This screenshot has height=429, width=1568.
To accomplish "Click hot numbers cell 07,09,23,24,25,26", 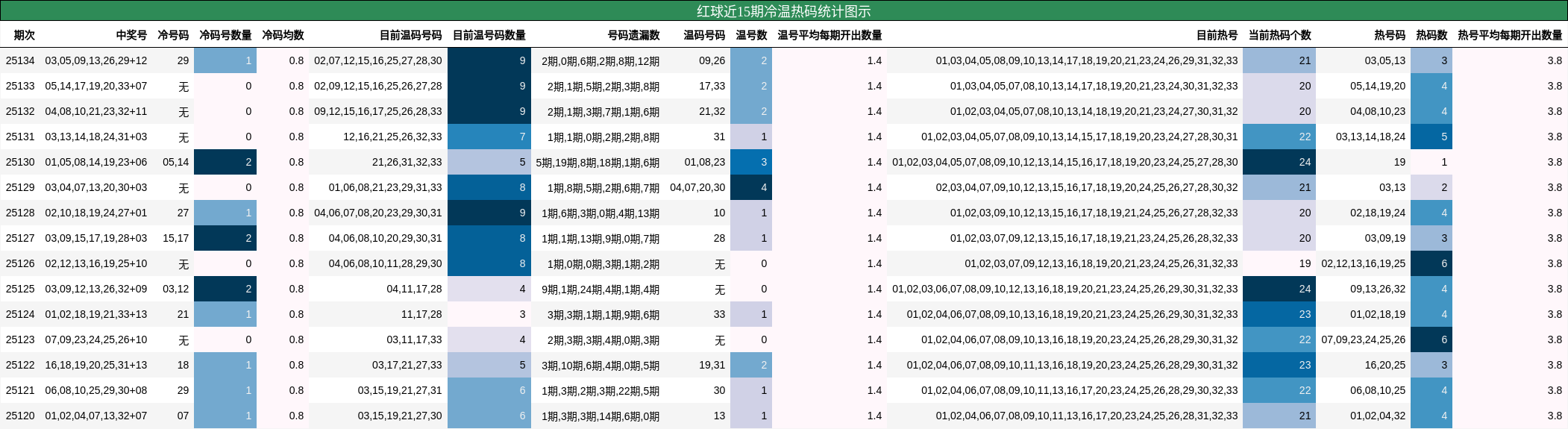I will (1364, 339).
